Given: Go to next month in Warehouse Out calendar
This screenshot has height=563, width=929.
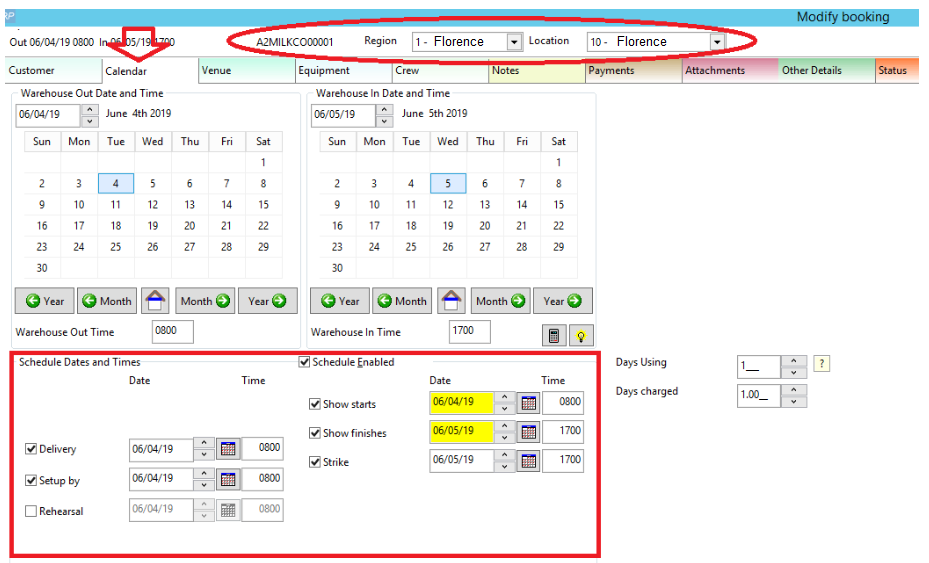Looking at the screenshot, I should [205, 300].
